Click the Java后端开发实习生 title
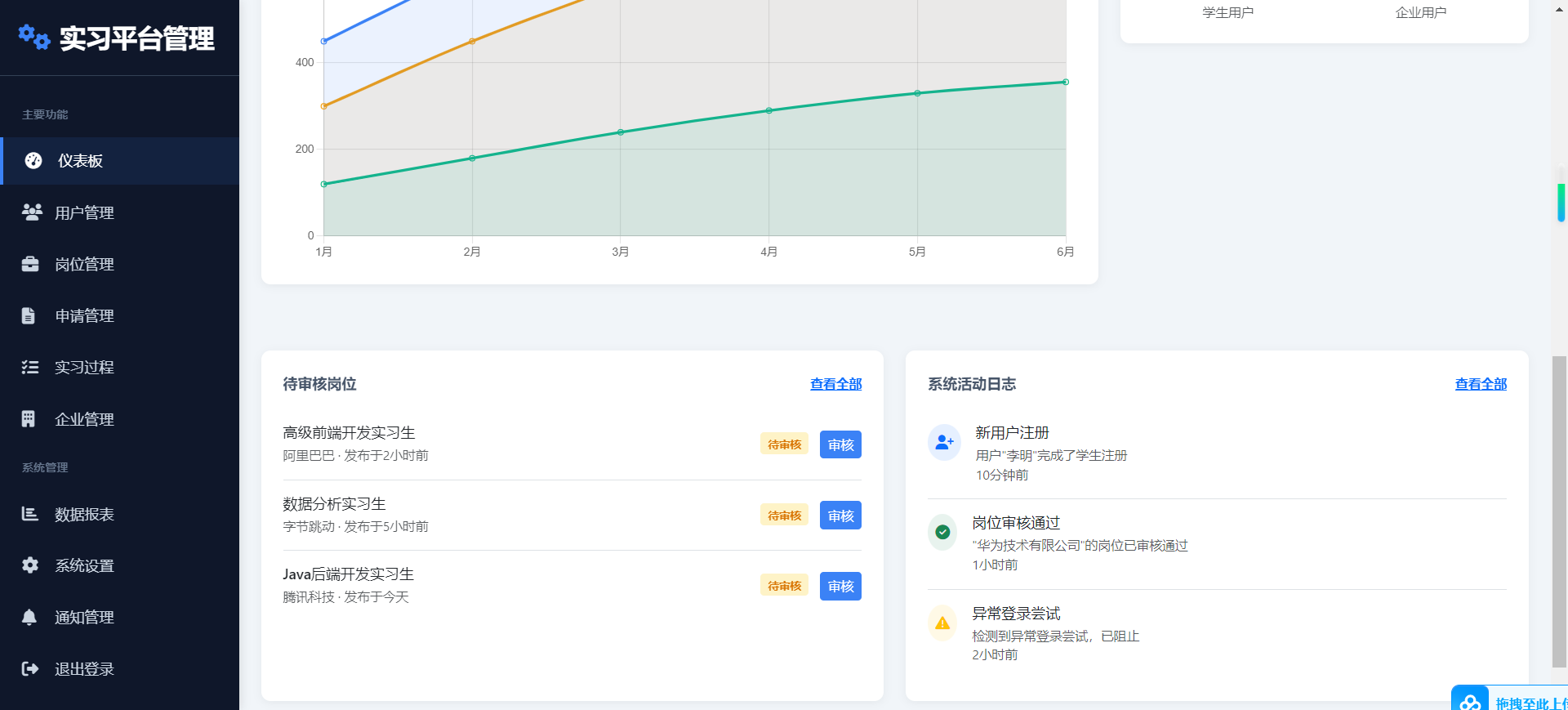This screenshot has width=1568, height=710. [x=349, y=574]
